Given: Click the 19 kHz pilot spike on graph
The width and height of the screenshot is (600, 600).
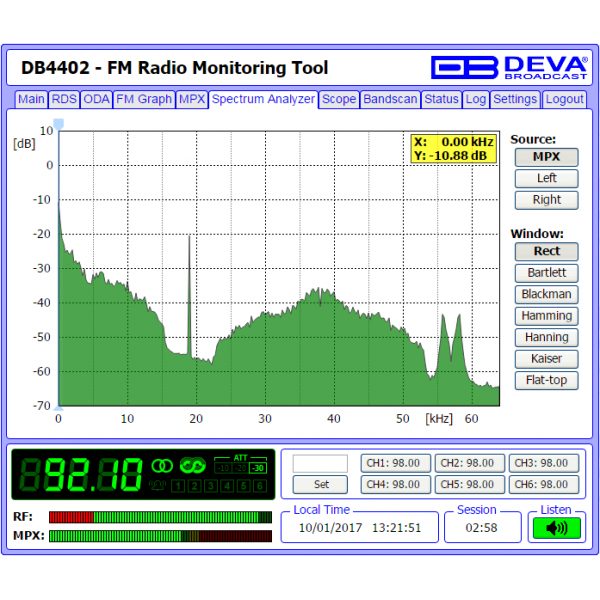Looking at the screenshot, I should [189, 295].
